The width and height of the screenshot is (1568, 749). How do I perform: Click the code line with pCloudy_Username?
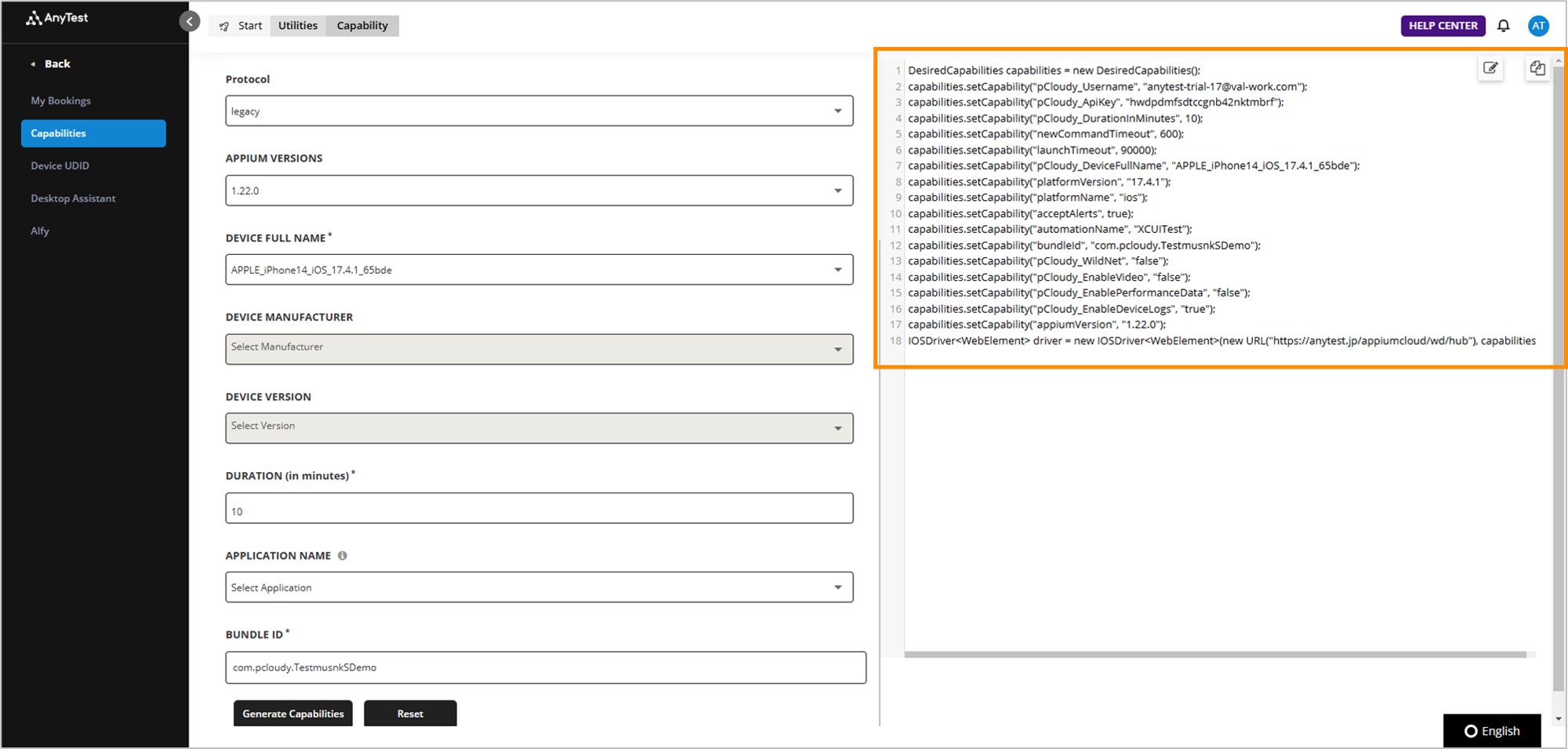[x=1107, y=86]
